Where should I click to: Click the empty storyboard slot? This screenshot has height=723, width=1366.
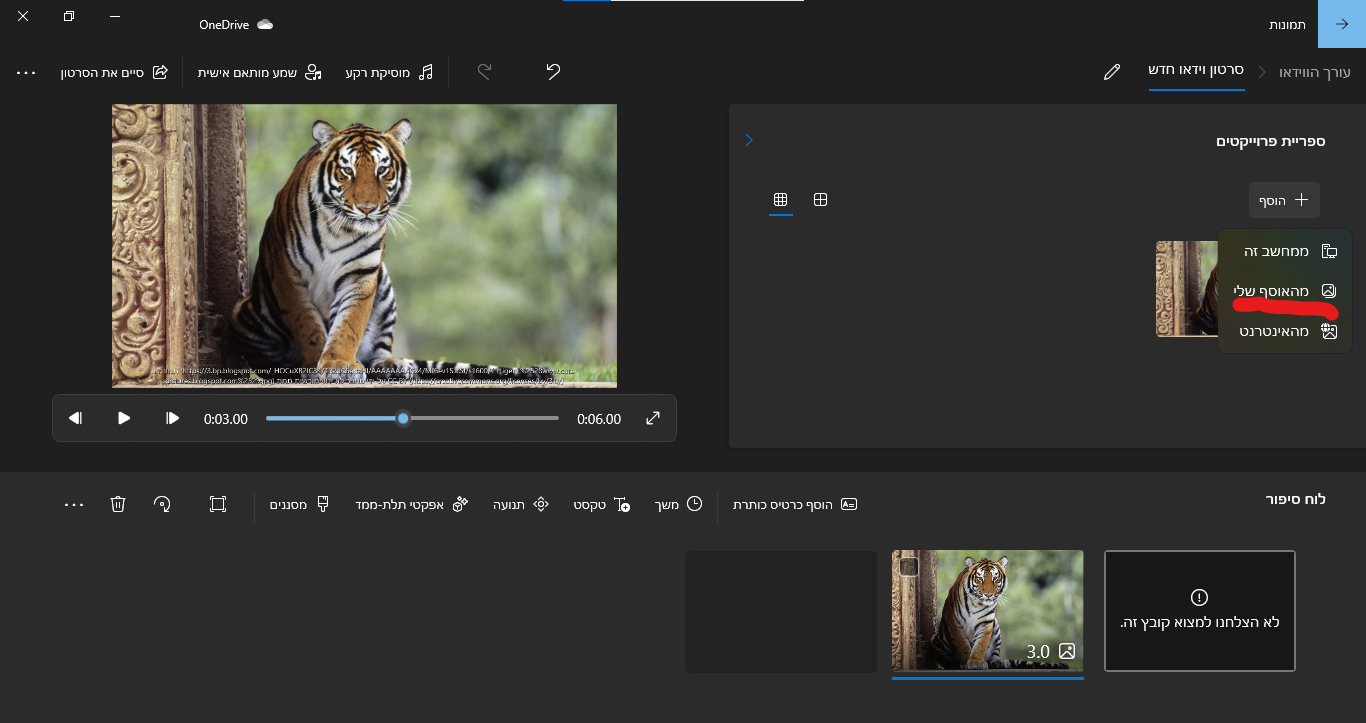[781, 612]
